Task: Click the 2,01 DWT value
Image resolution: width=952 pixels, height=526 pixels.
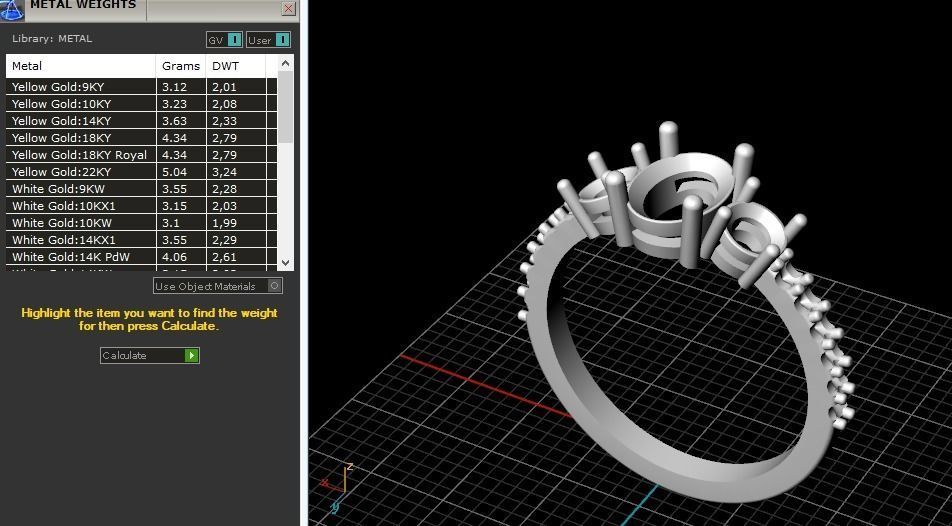Action: (224, 87)
